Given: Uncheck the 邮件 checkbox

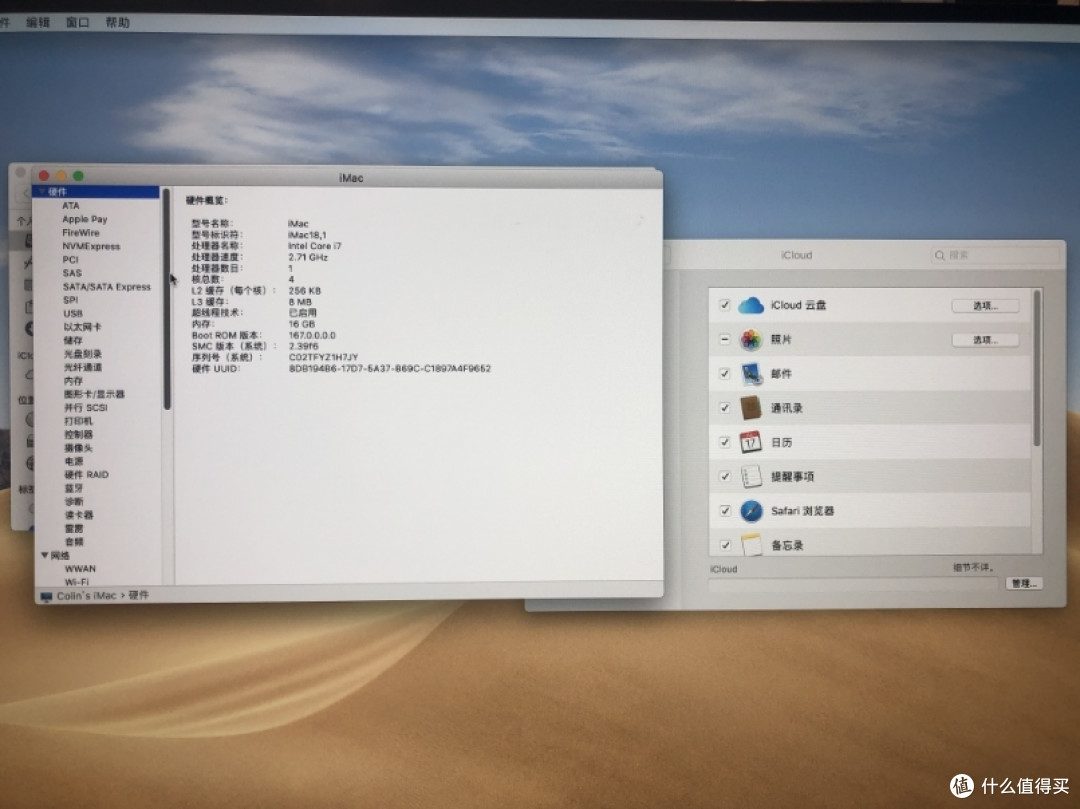Looking at the screenshot, I should tap(724, 373).
